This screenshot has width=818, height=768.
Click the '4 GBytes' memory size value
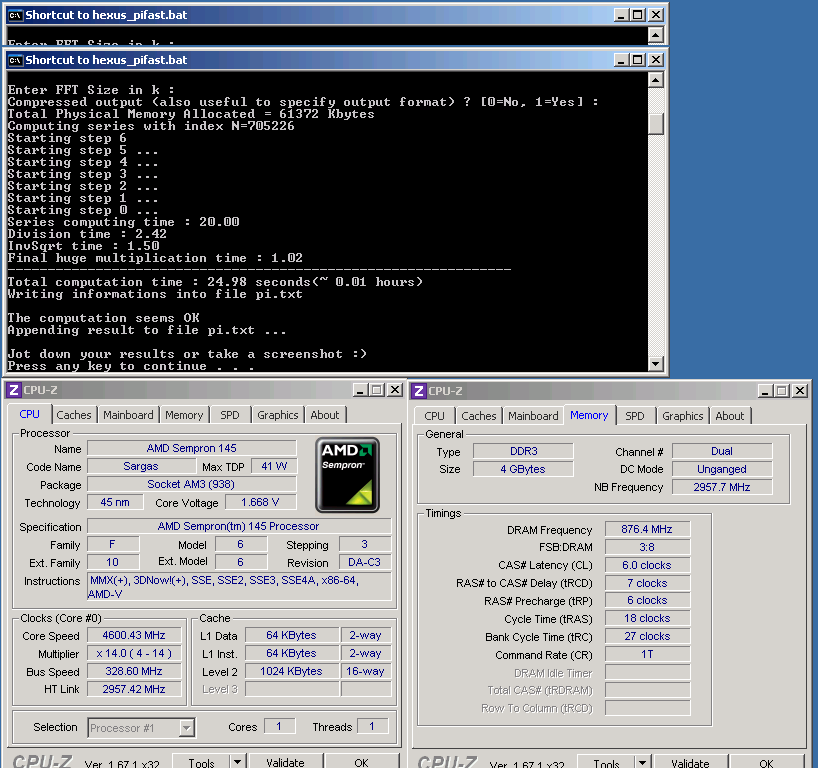523,469
